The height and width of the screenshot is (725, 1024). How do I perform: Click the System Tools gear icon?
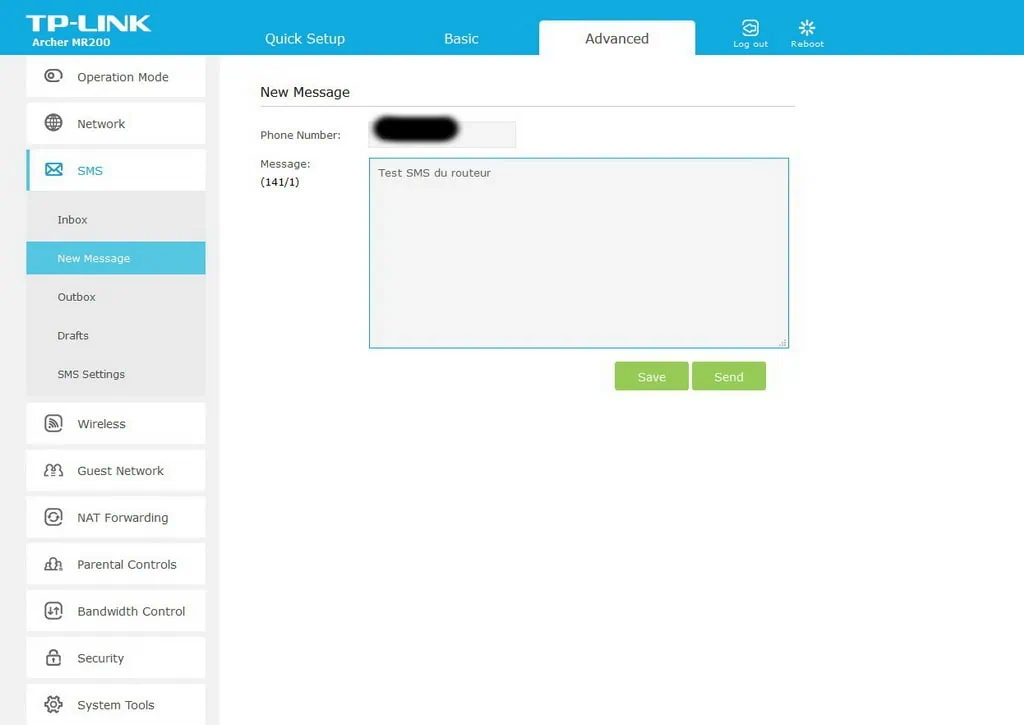click(x=54, y=704)
